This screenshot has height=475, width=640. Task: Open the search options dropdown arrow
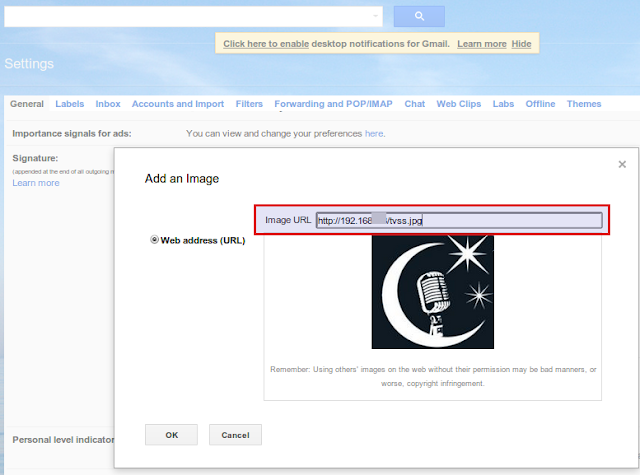tap(376, 16)
